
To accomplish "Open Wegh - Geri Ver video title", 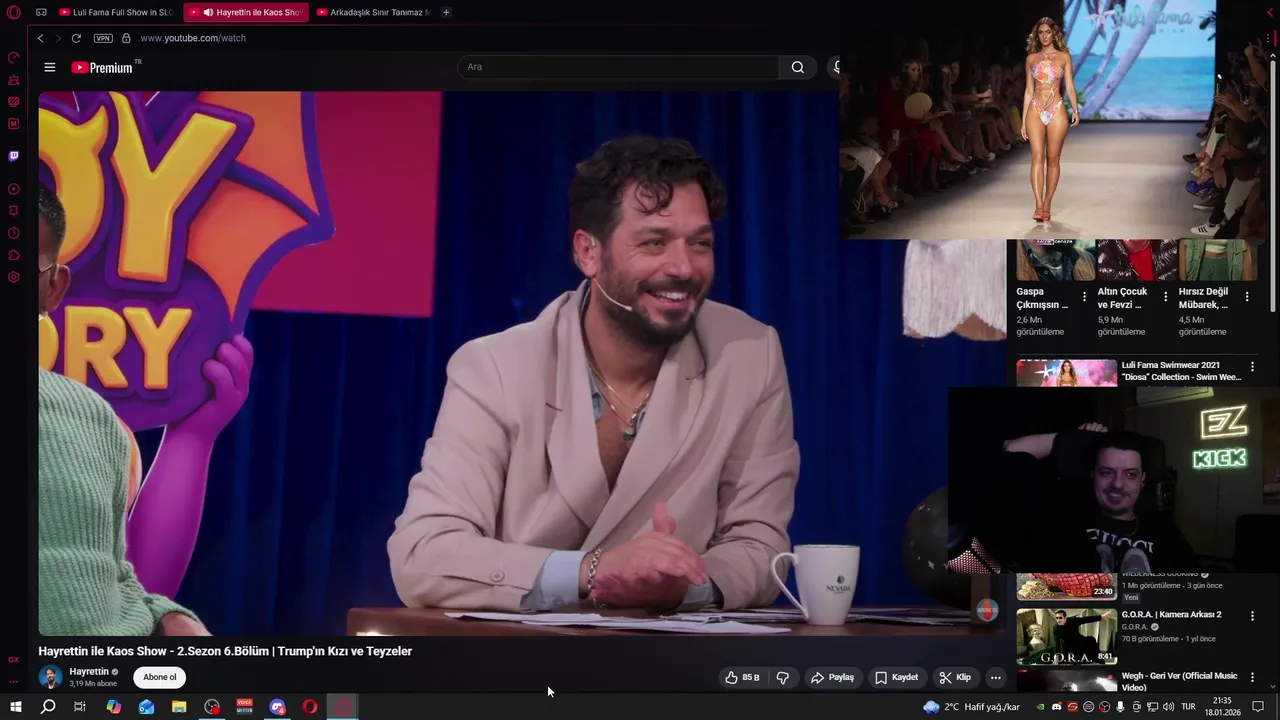I will 1179,681.
